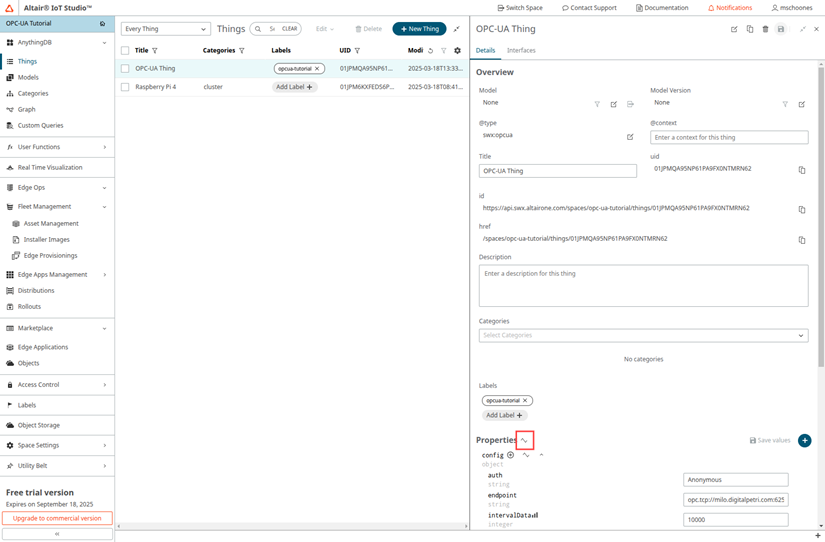Click the table refresh icon
This screenshot has height=542, width=825.
click(430, 51)
